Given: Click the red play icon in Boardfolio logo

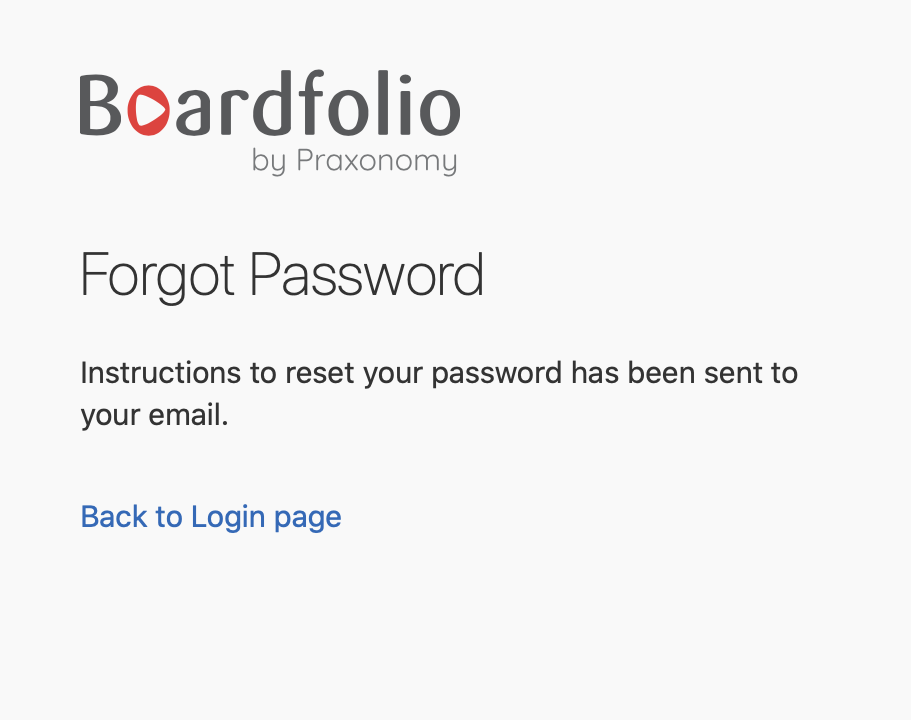Looking at the screenshot, I should [x=149, y=110].
